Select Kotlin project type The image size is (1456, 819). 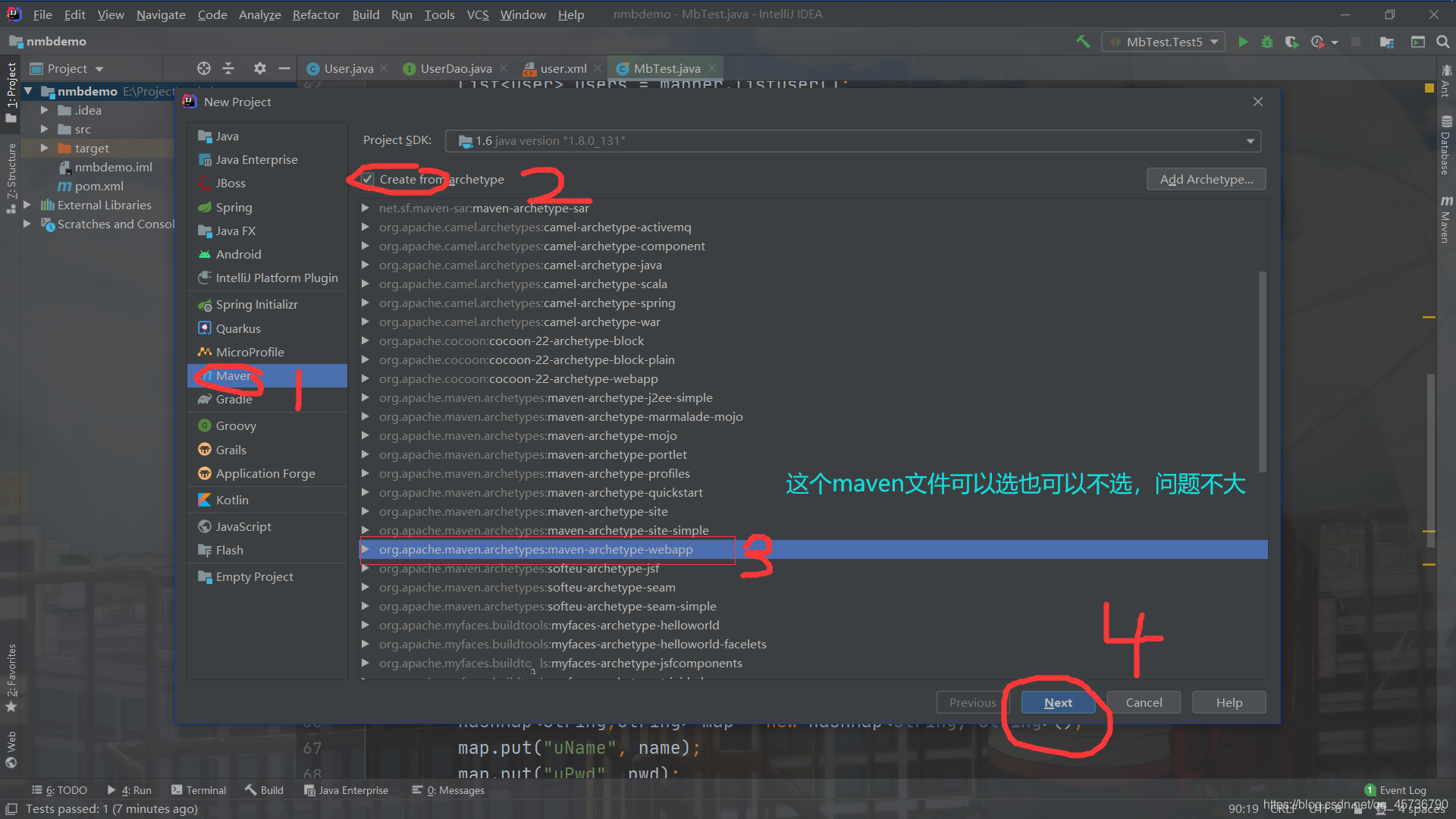tap(267, 500)
